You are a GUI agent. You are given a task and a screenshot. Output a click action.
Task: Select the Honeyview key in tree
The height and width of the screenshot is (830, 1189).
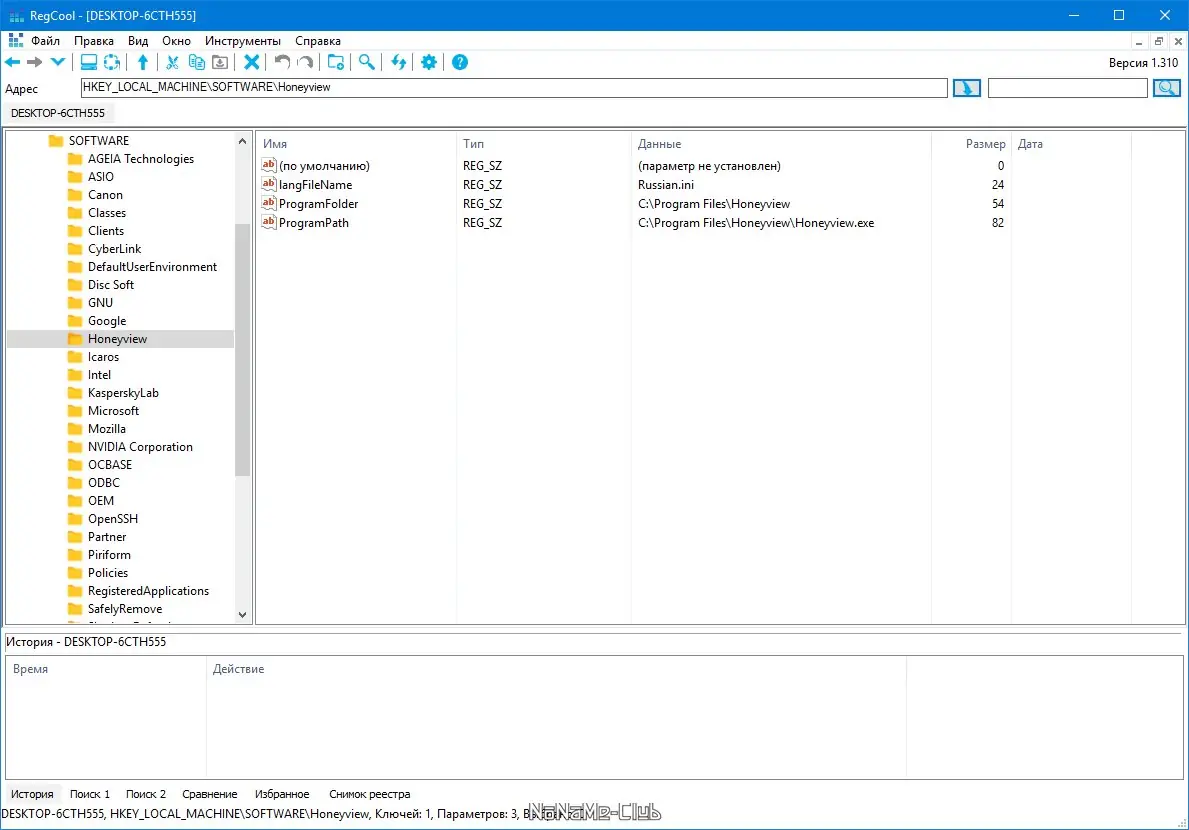click(117, 339)
